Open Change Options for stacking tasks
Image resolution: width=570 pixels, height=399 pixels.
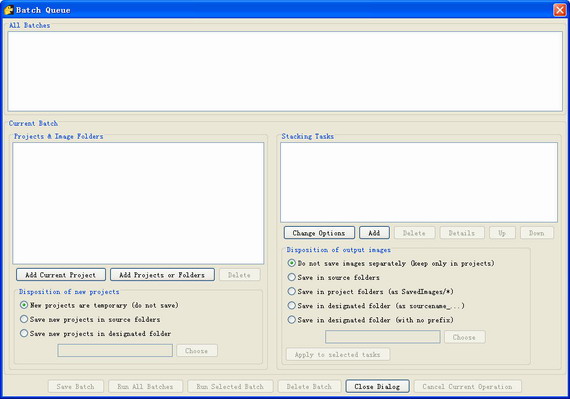click(319, 233)
